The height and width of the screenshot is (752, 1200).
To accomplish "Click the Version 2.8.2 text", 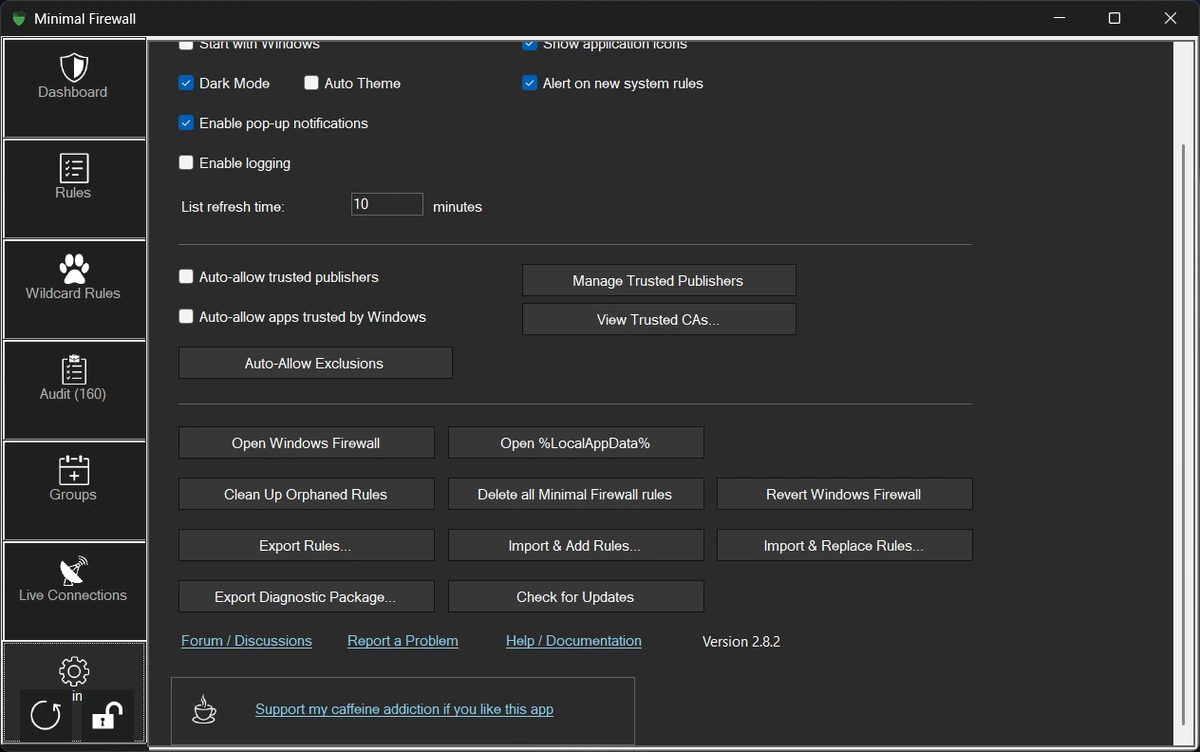I will tap(741, 642).
